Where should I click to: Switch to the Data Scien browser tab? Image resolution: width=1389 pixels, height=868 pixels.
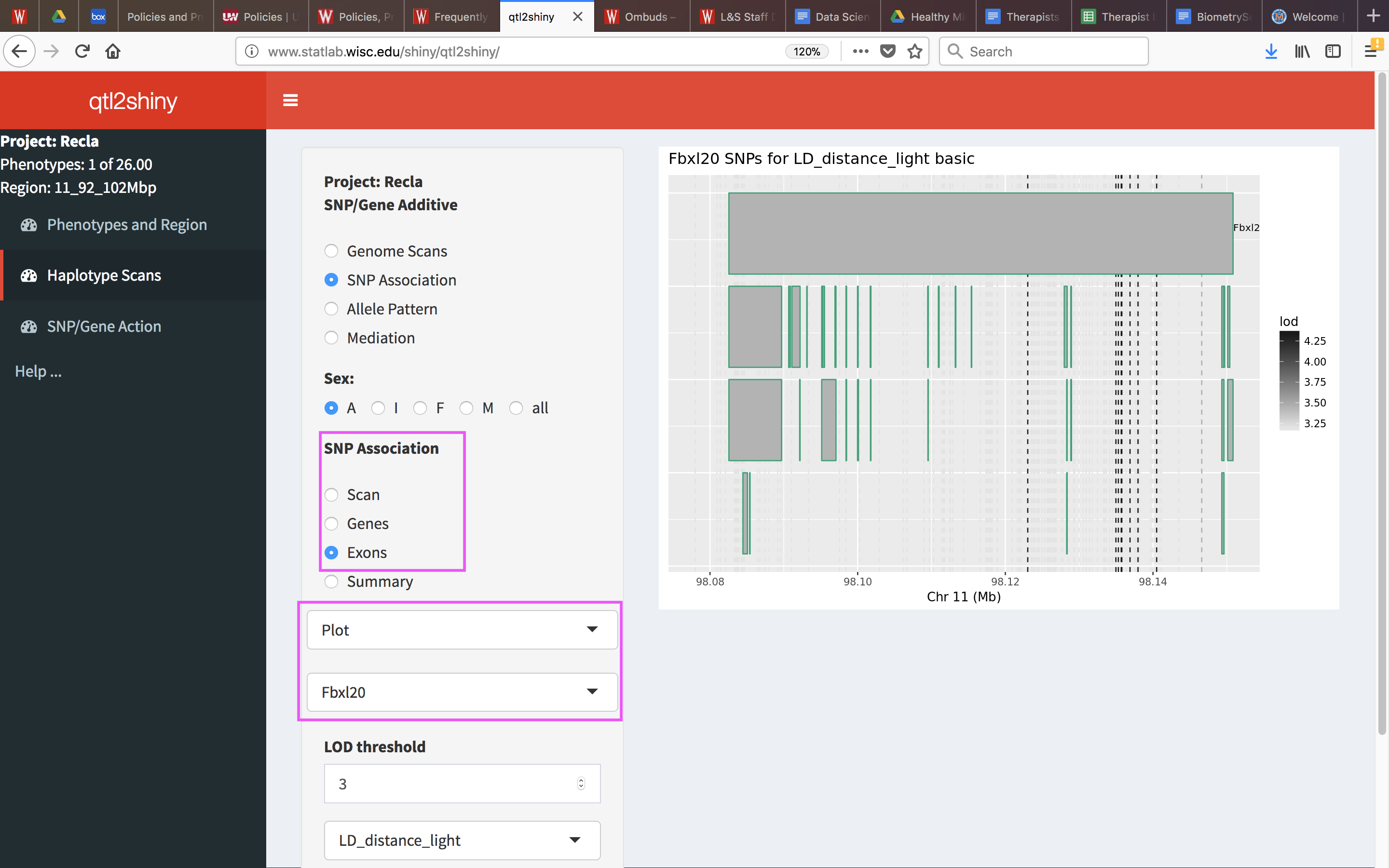click(x=832, y=17)
